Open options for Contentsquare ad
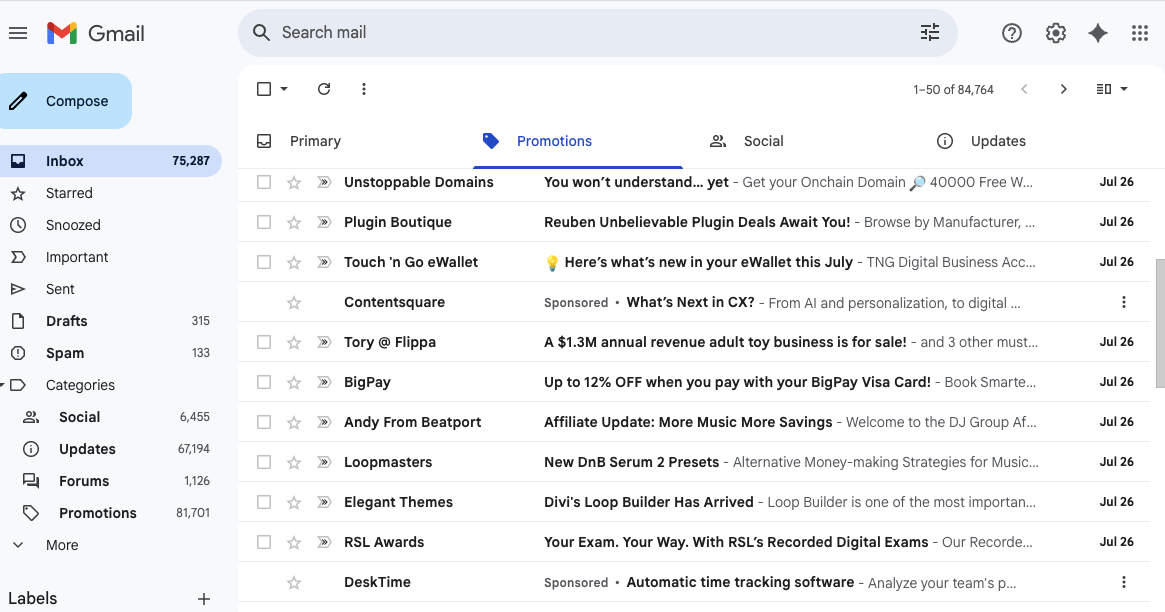Image resolution: width=1165 pixels, height=612 pixels. (x=1123, y=302)
